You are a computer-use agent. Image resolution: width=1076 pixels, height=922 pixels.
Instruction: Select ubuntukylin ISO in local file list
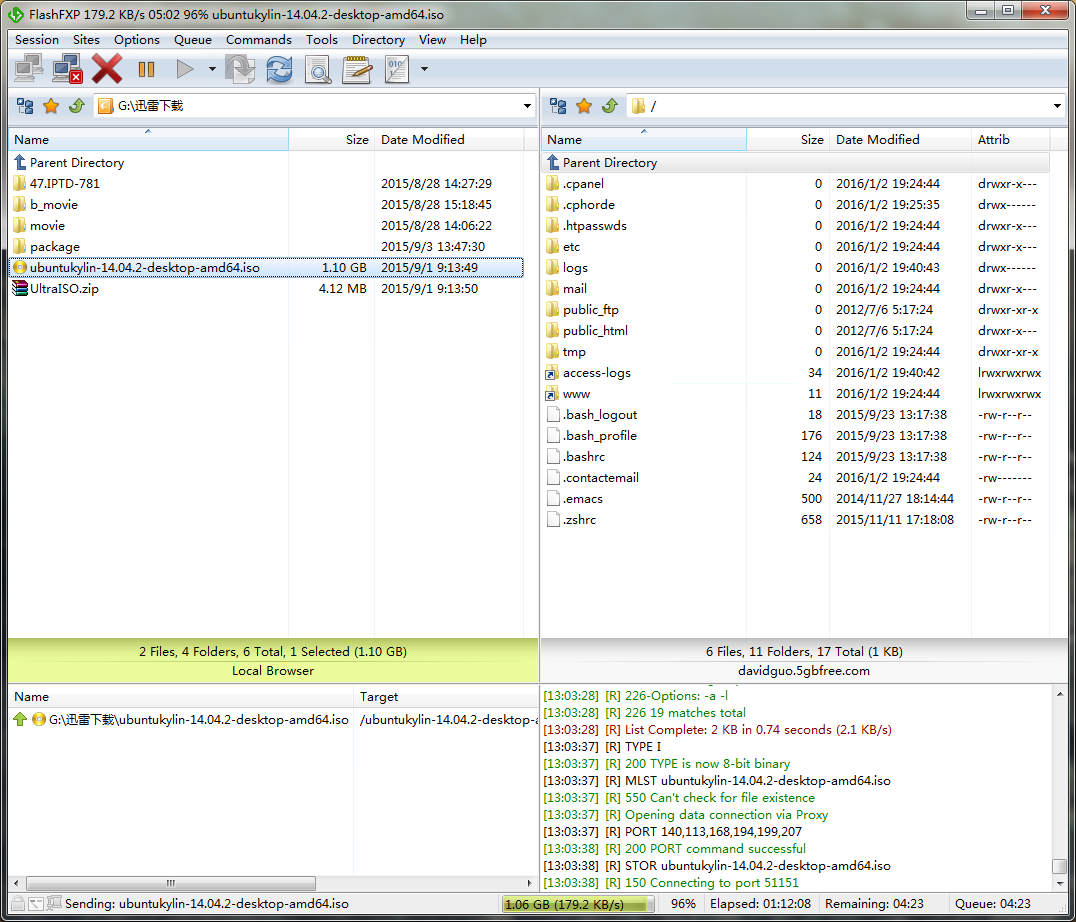point(266,268)
